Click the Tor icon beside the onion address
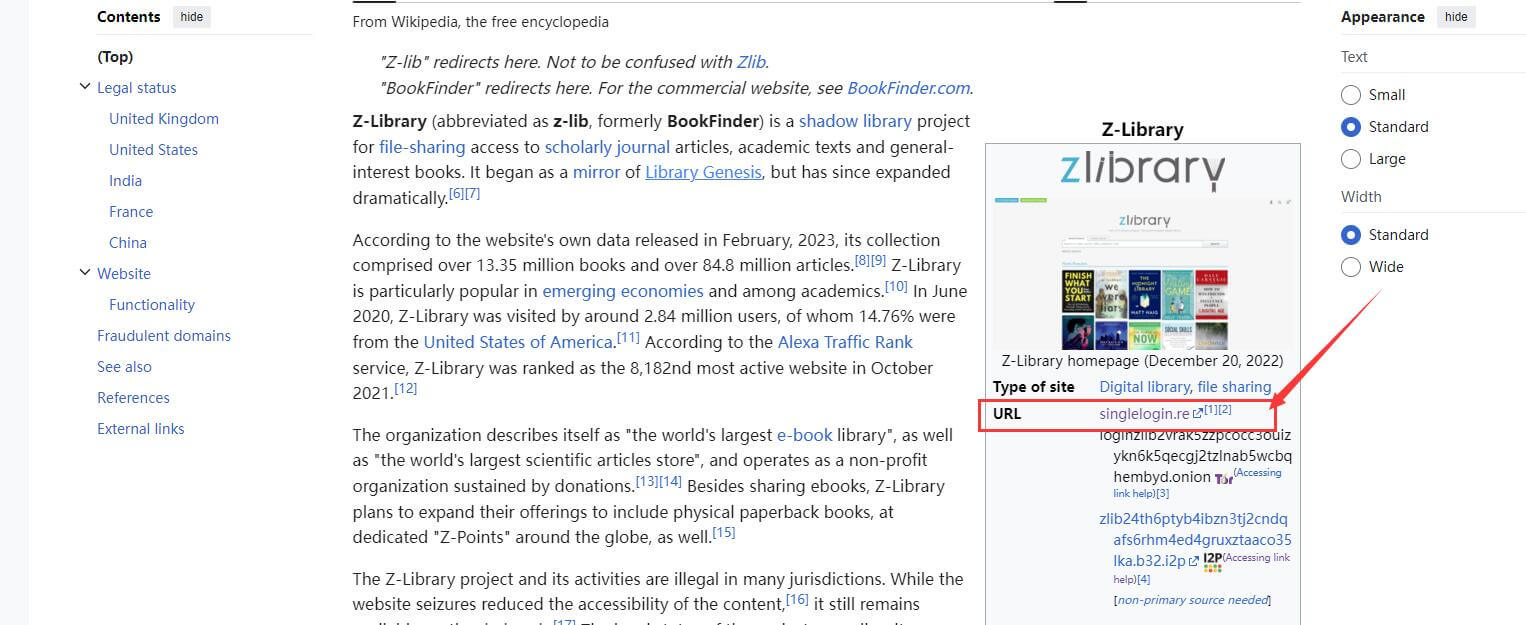Image resolution: width=1526 pixels, height=625 pixels. click(1223, 478)
